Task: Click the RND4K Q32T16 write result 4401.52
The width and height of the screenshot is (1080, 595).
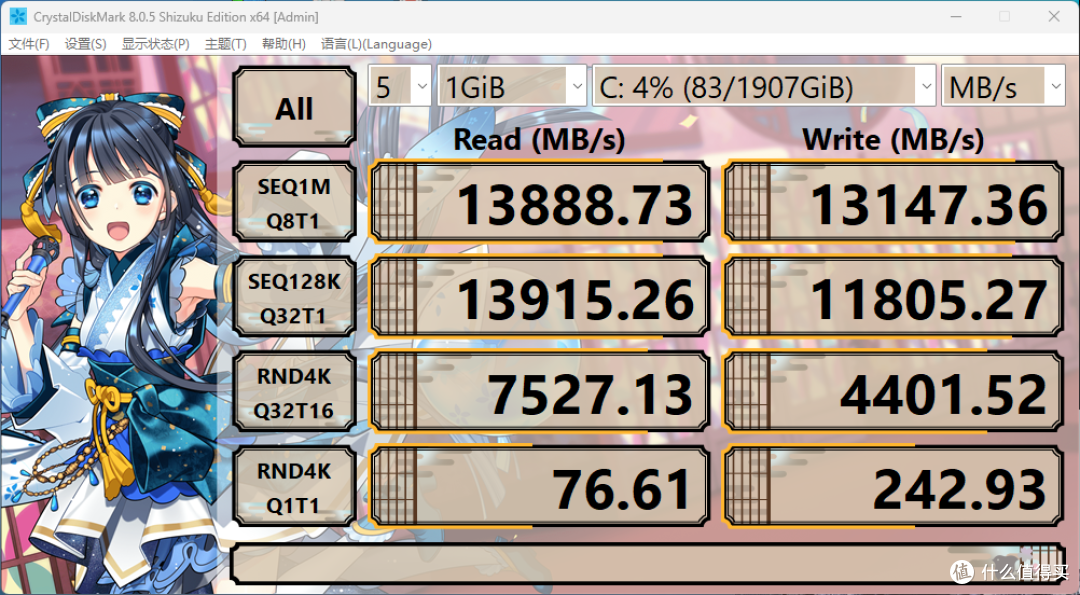Action: (893, 393)
